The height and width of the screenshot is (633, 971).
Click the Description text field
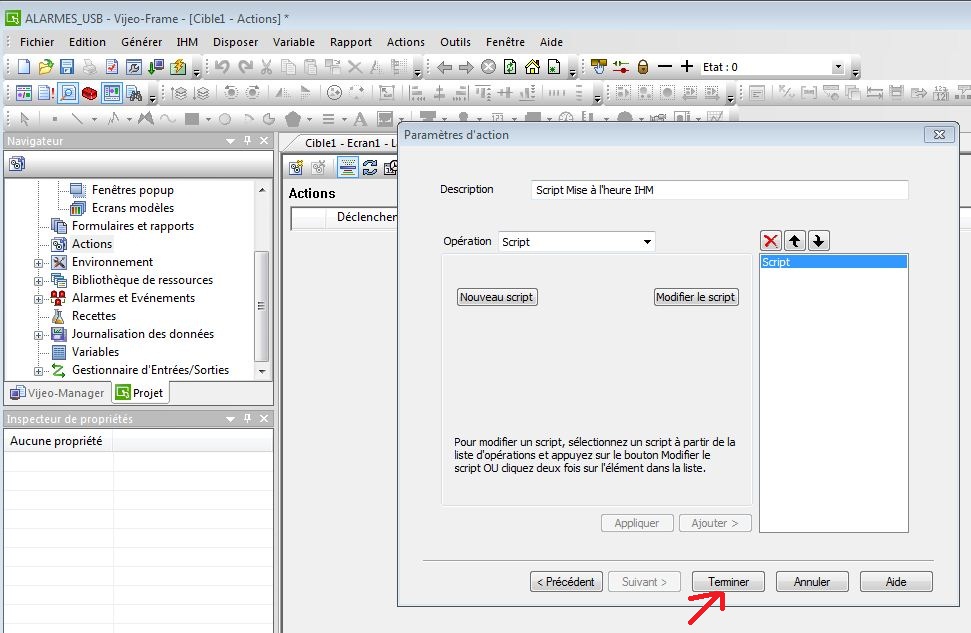(719, 190)
